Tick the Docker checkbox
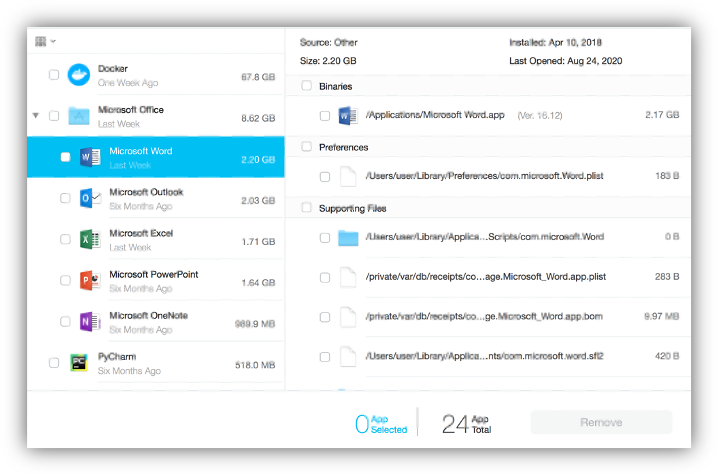Screen dimensions: 718x474 [54, 75]
